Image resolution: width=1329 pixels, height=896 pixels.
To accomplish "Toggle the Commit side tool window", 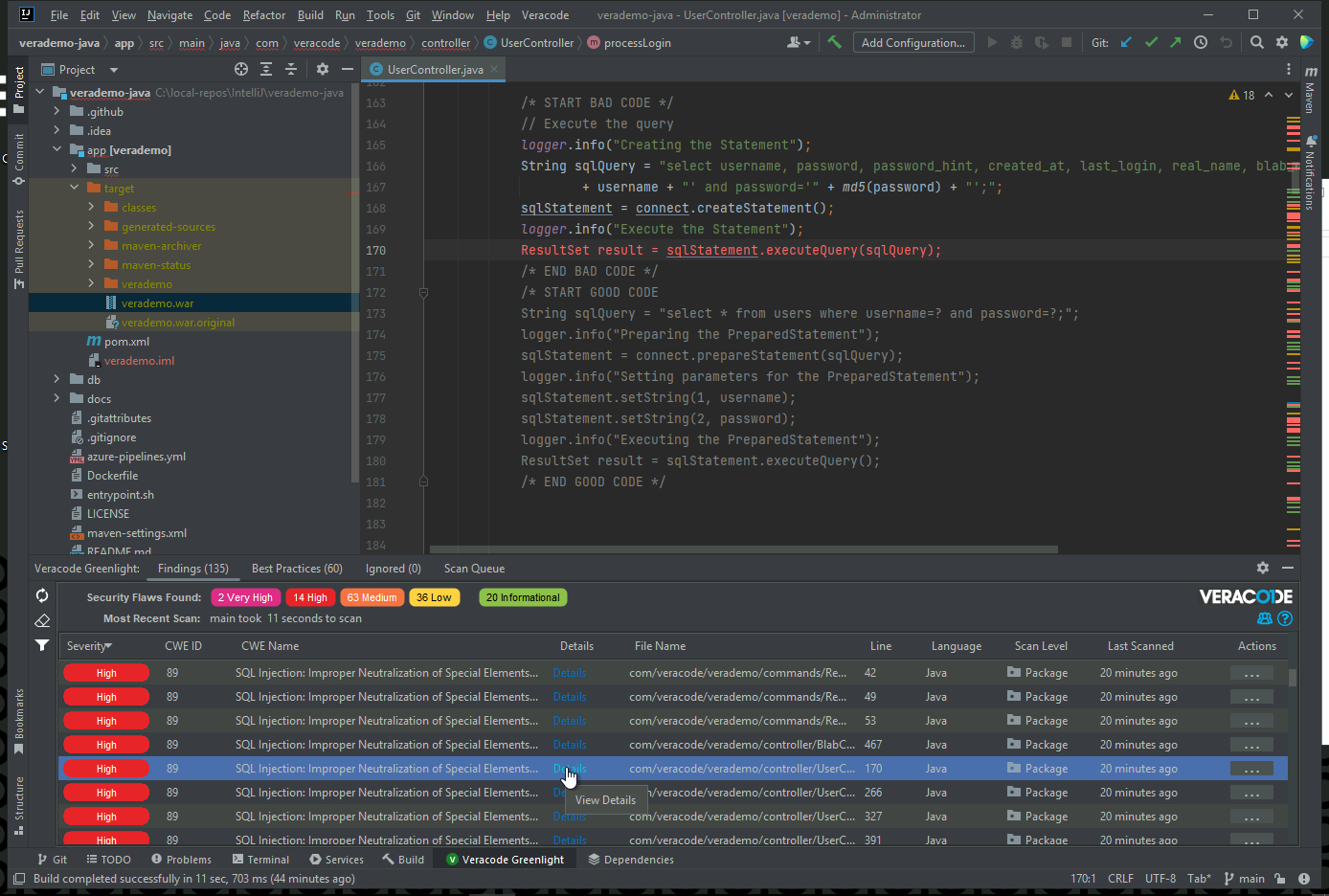I will coord(18,159).
